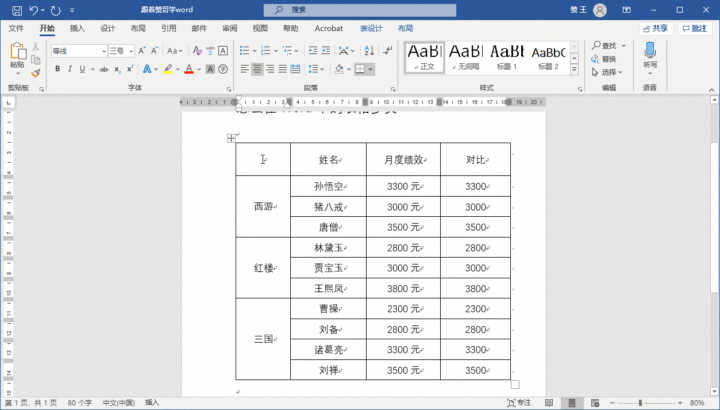Toggle character shading
The height and width of the screenshot is (410, 720).
tap(210, 69)
